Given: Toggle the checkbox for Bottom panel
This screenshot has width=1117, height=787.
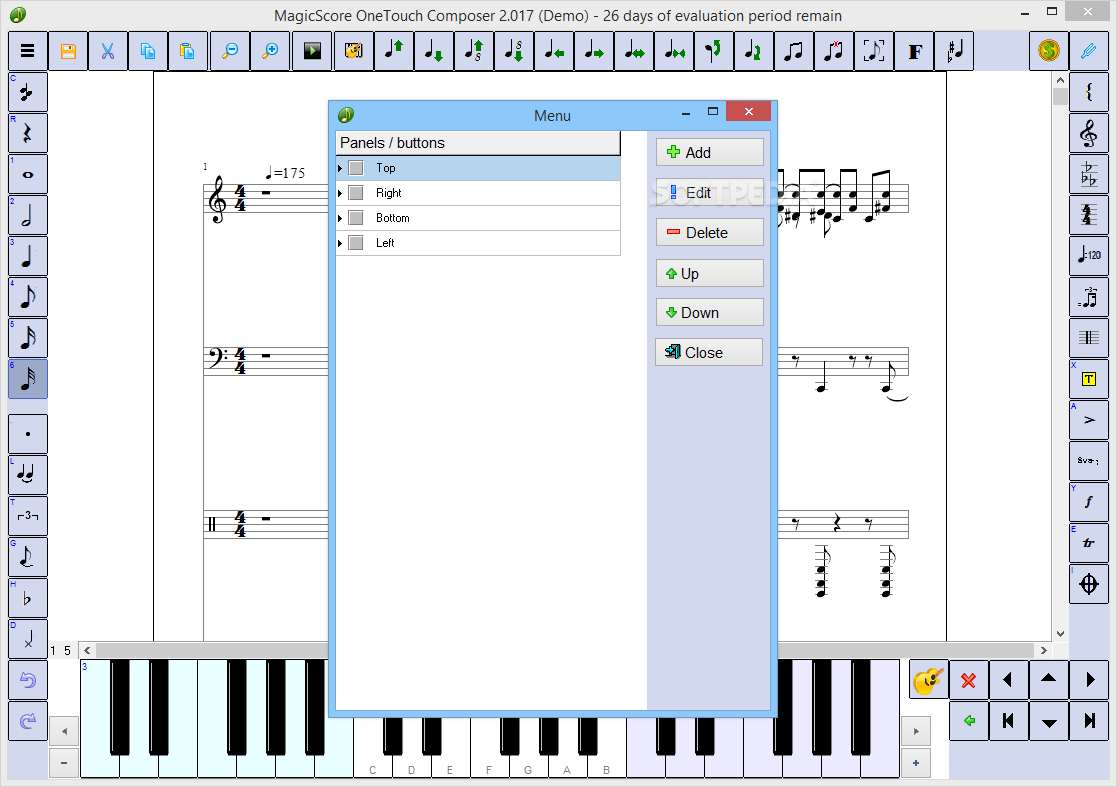Looking at the screenshot, I should click(356, 218).
